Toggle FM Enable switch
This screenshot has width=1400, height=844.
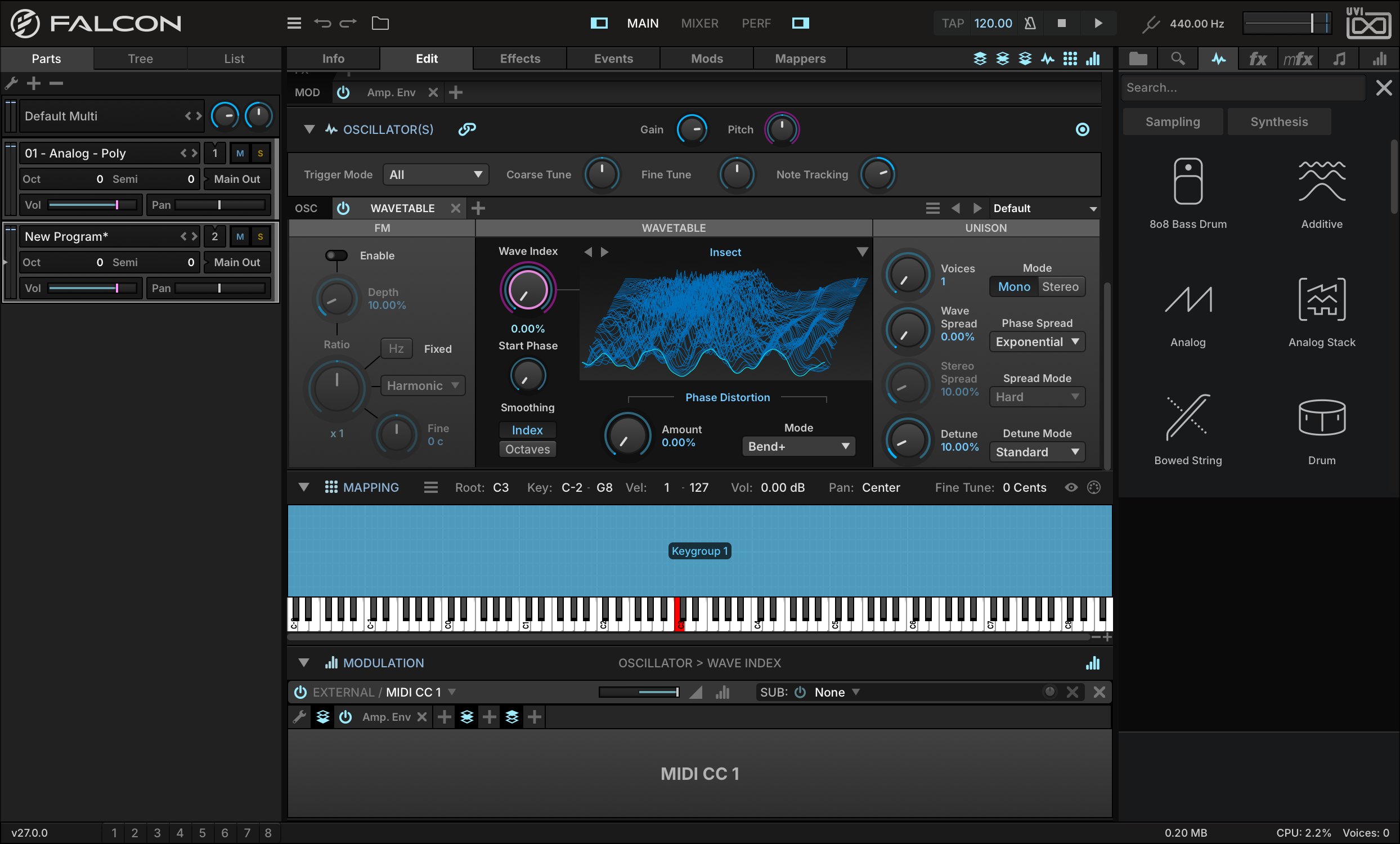tap(336, 255)
